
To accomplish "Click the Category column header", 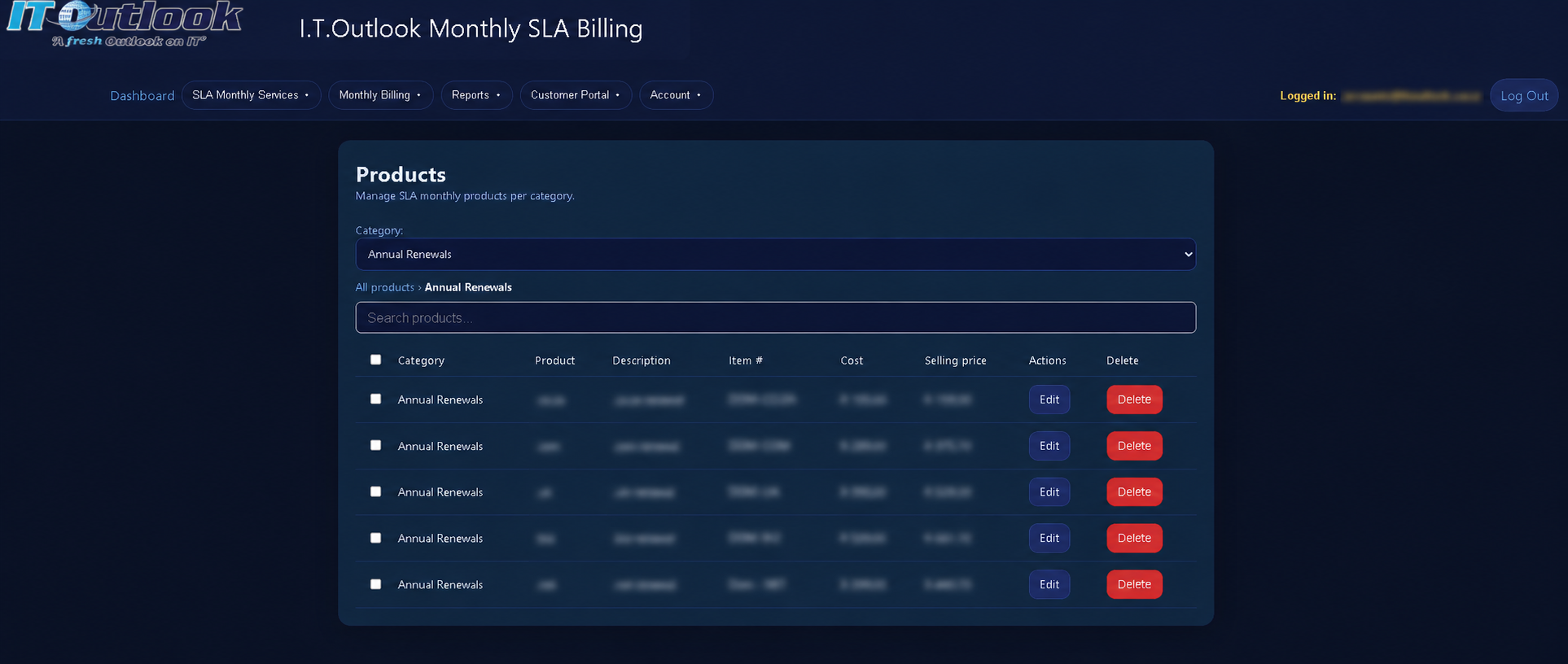I will 421,360.
